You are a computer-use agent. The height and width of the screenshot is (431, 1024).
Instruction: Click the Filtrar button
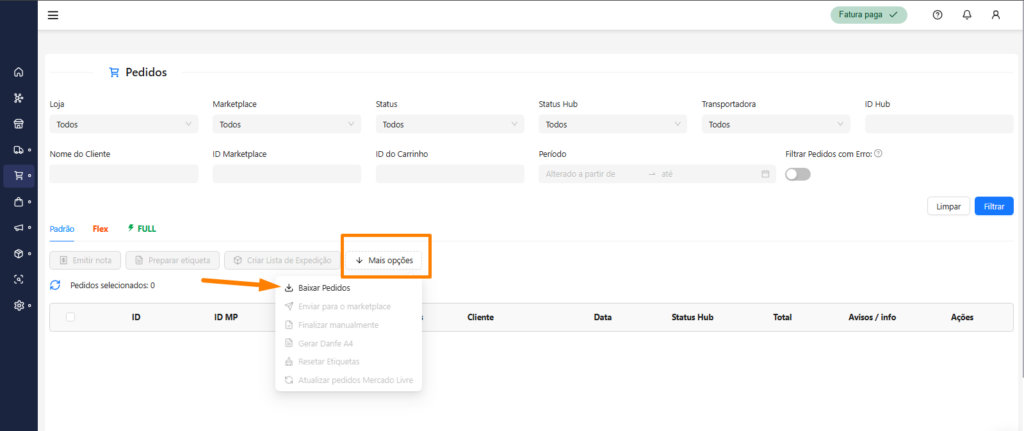pos(994,206)
